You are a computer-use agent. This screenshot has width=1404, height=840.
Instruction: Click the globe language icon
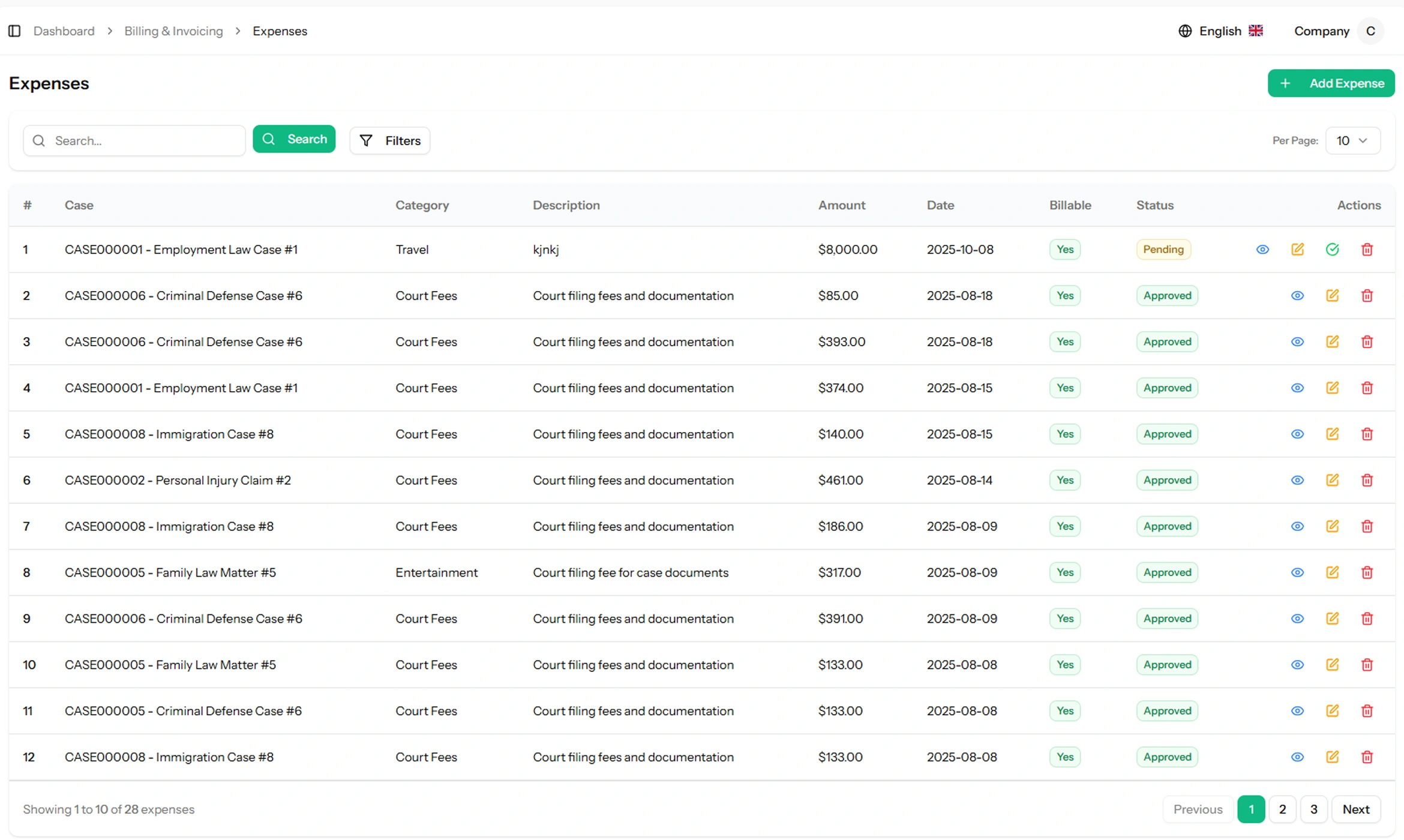[x=1184, y=31]
